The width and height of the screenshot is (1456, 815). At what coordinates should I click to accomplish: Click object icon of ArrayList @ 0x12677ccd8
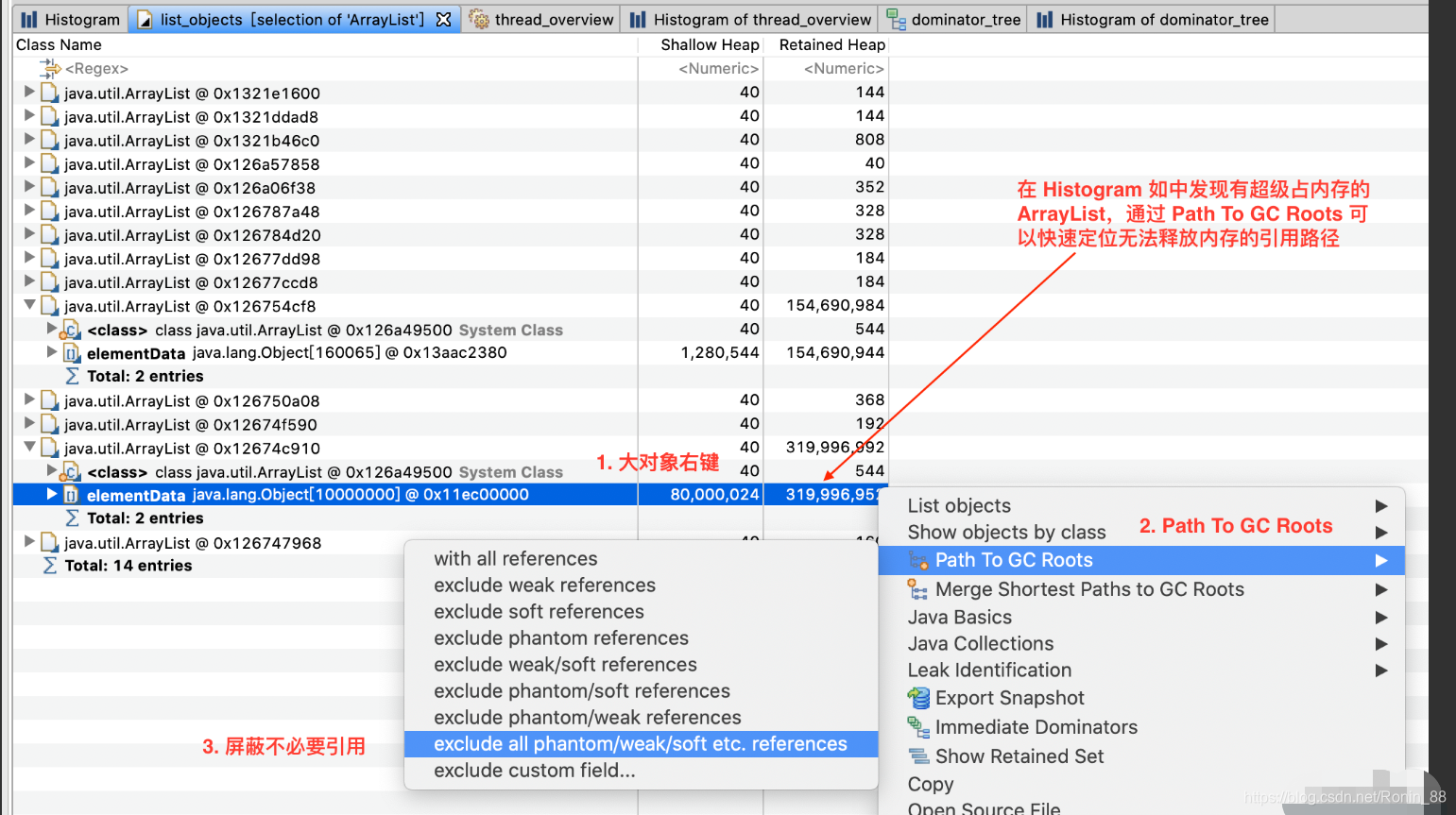[49, 281]
